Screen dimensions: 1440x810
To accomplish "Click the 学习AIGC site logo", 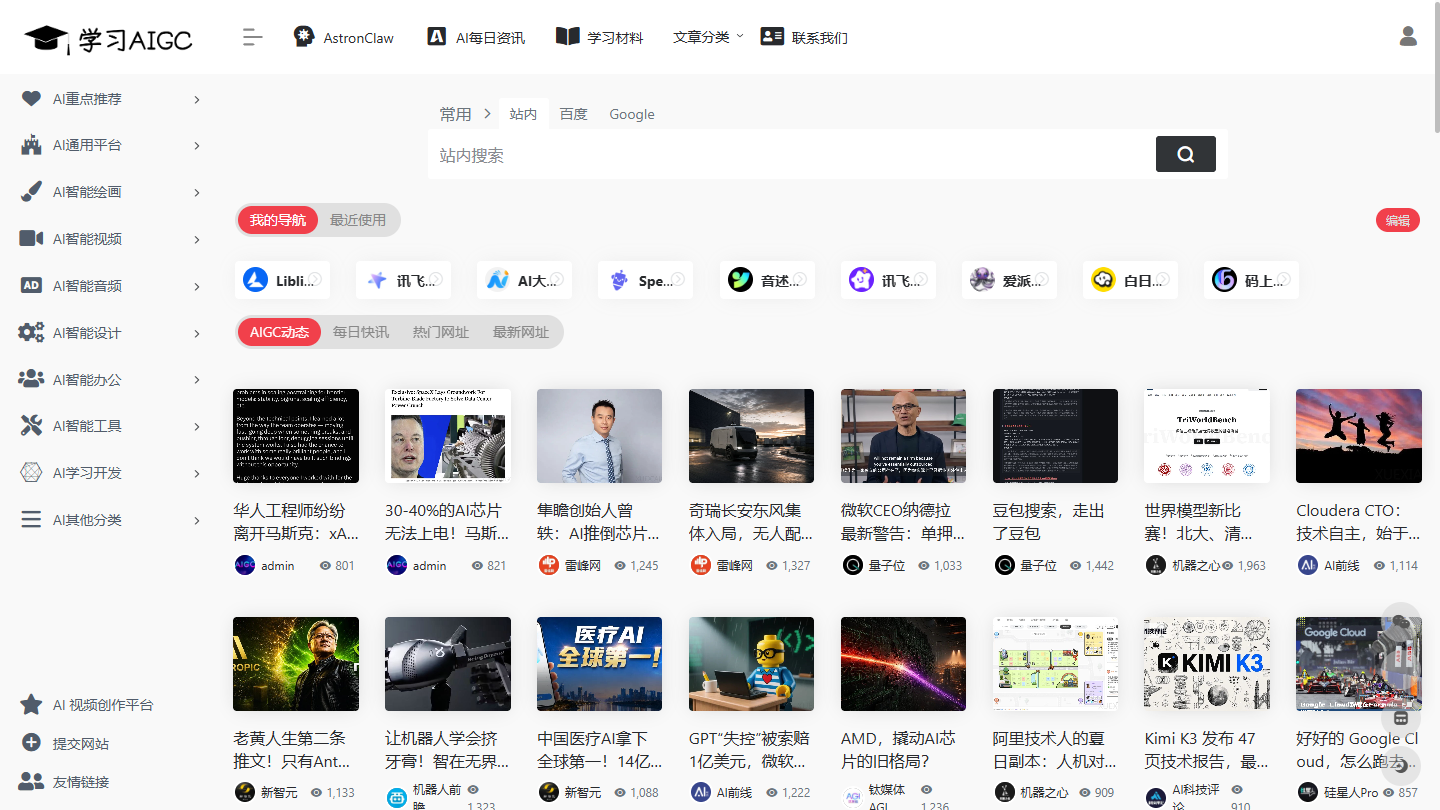I will [108, 38].
